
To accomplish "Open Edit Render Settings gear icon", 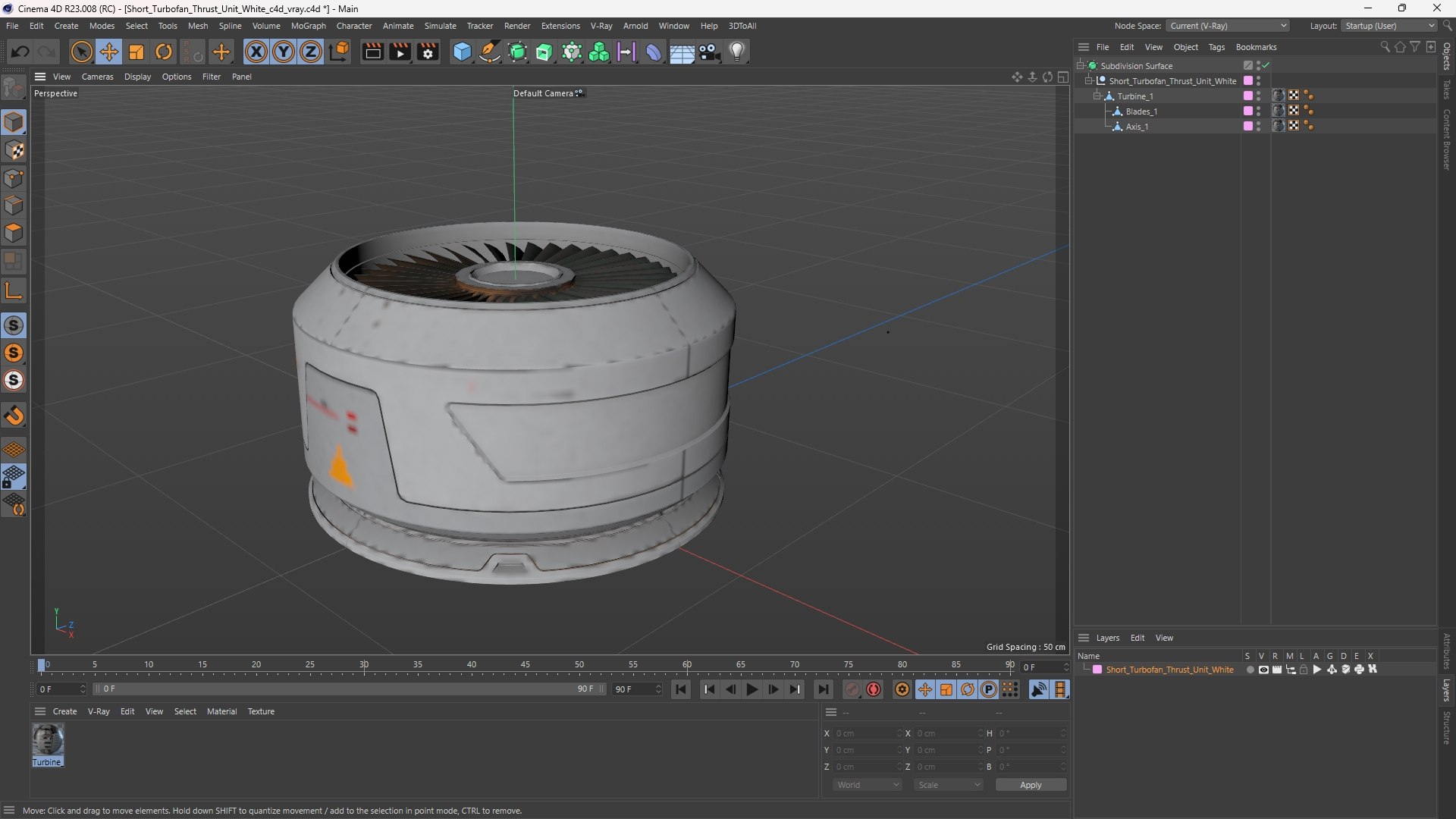I will click(428, 52).
